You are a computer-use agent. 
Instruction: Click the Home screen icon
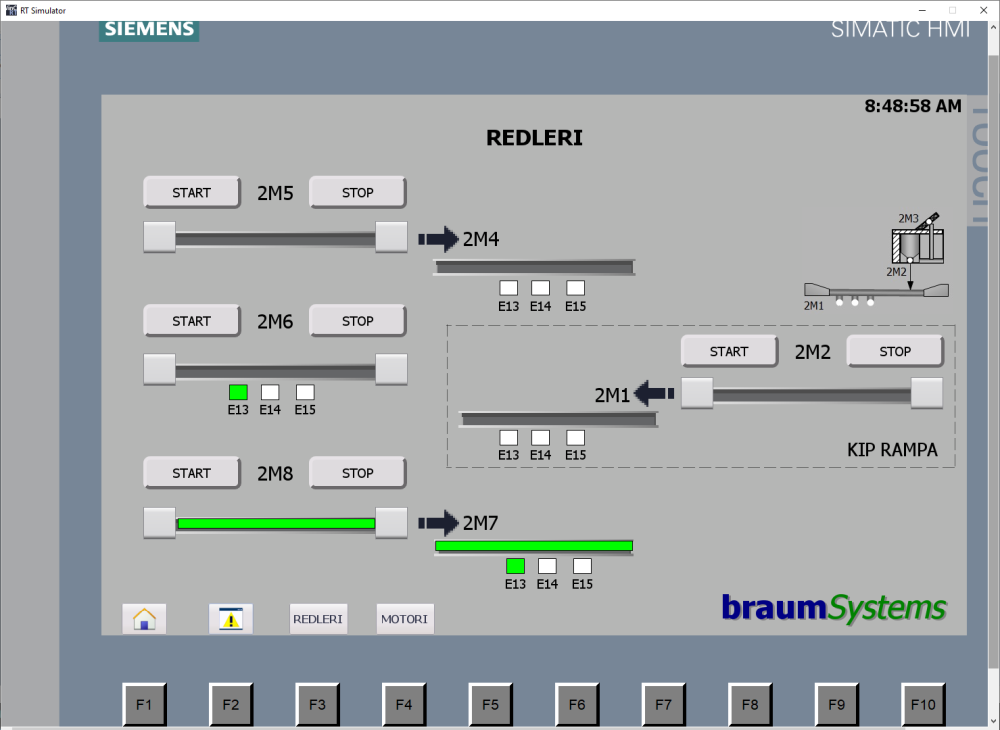coord(144,619)
